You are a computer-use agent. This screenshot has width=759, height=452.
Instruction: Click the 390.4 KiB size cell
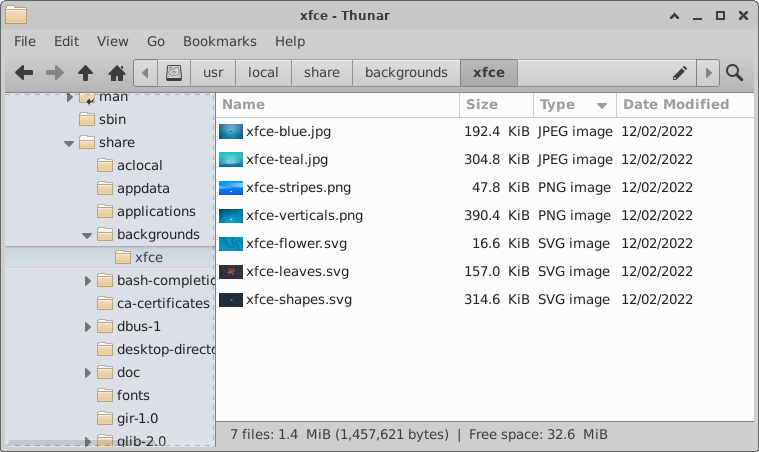pyautogui.click(x=497, y=216)
